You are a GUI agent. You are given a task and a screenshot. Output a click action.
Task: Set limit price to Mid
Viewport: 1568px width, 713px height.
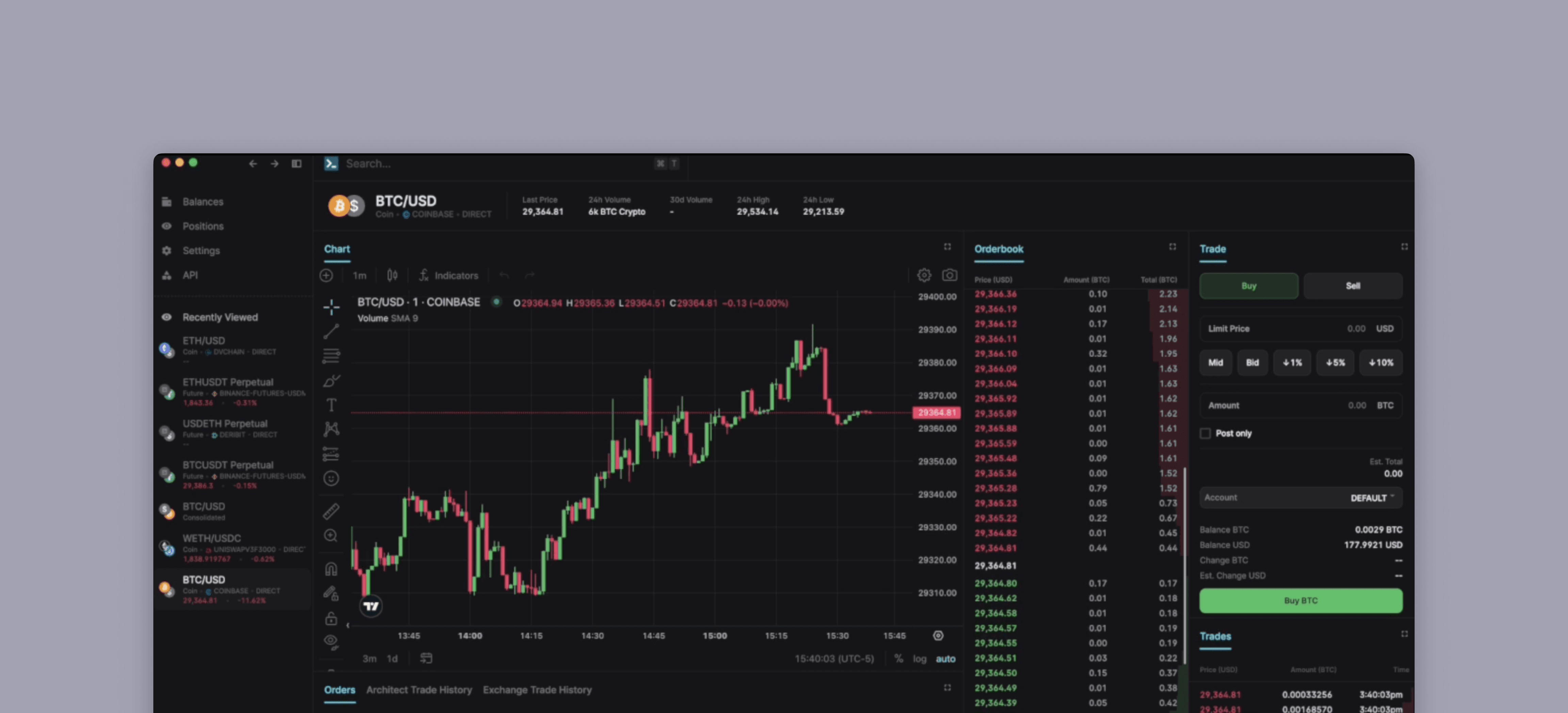tap(1215, 363)
